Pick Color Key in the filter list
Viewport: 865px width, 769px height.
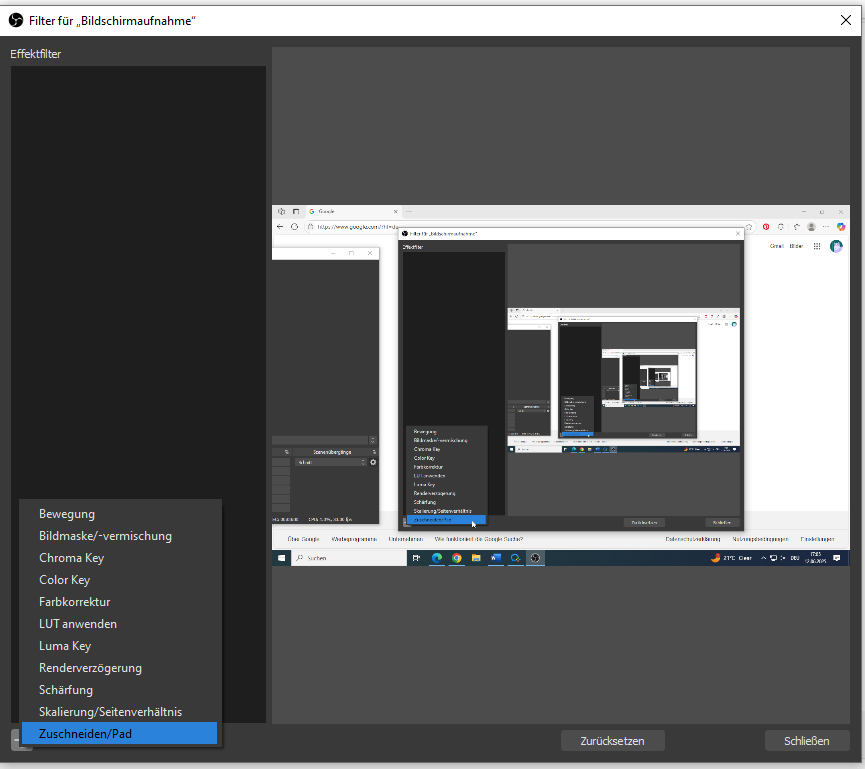pyautogui.click(x=119, y=580)
